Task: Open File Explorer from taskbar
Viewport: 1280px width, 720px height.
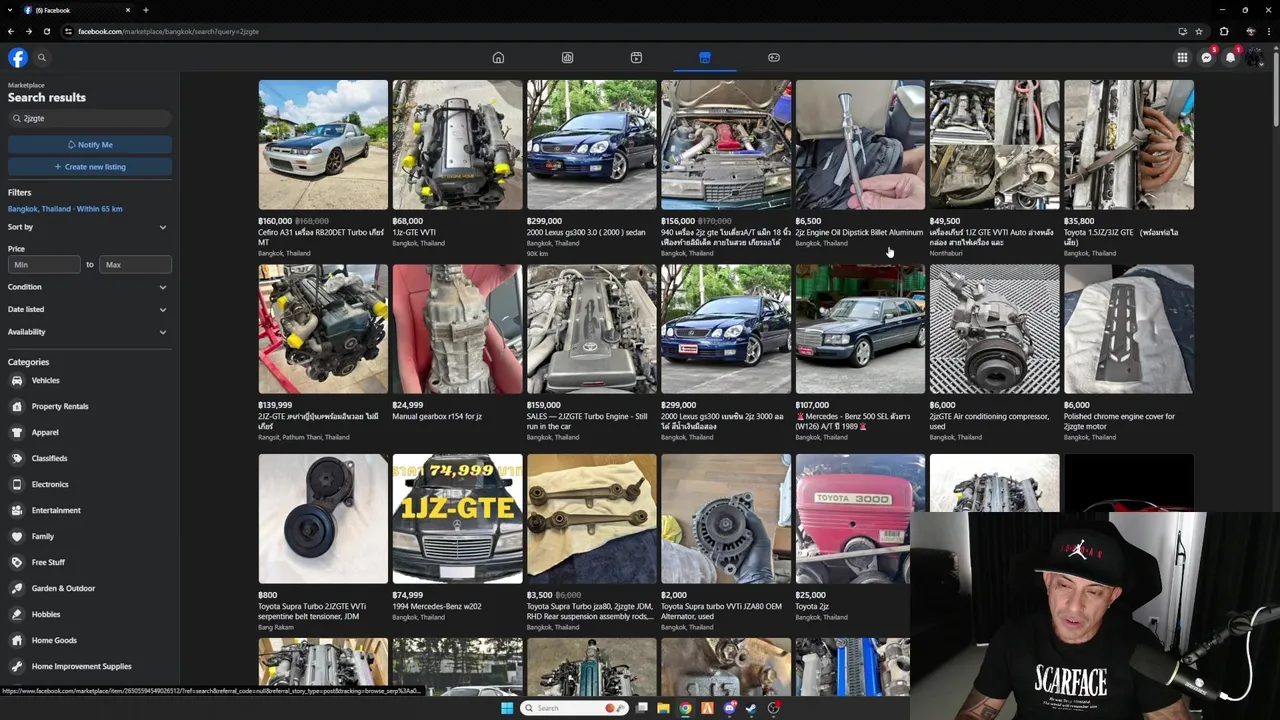Action: coord(663,708)
